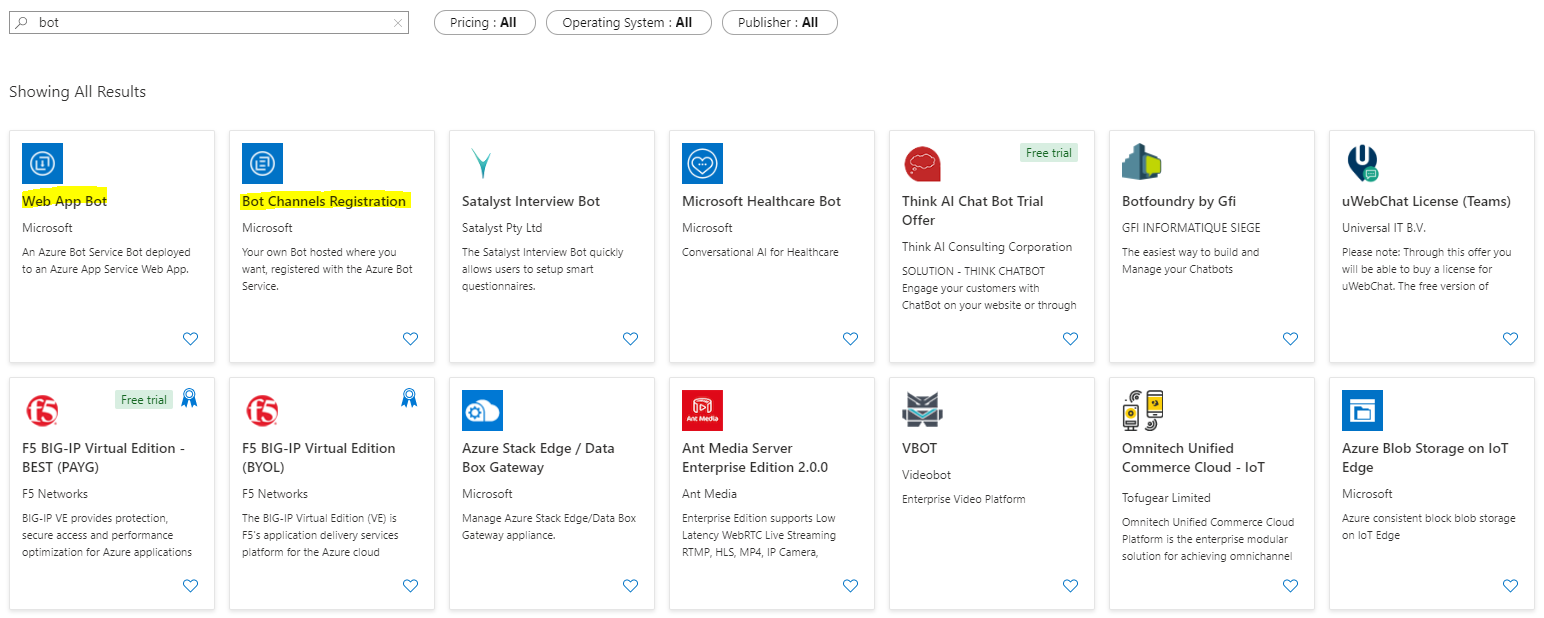1544x618 pixels.
Task: Click the Botfoundry by Gfi logo
Action: pos(1141,163)
